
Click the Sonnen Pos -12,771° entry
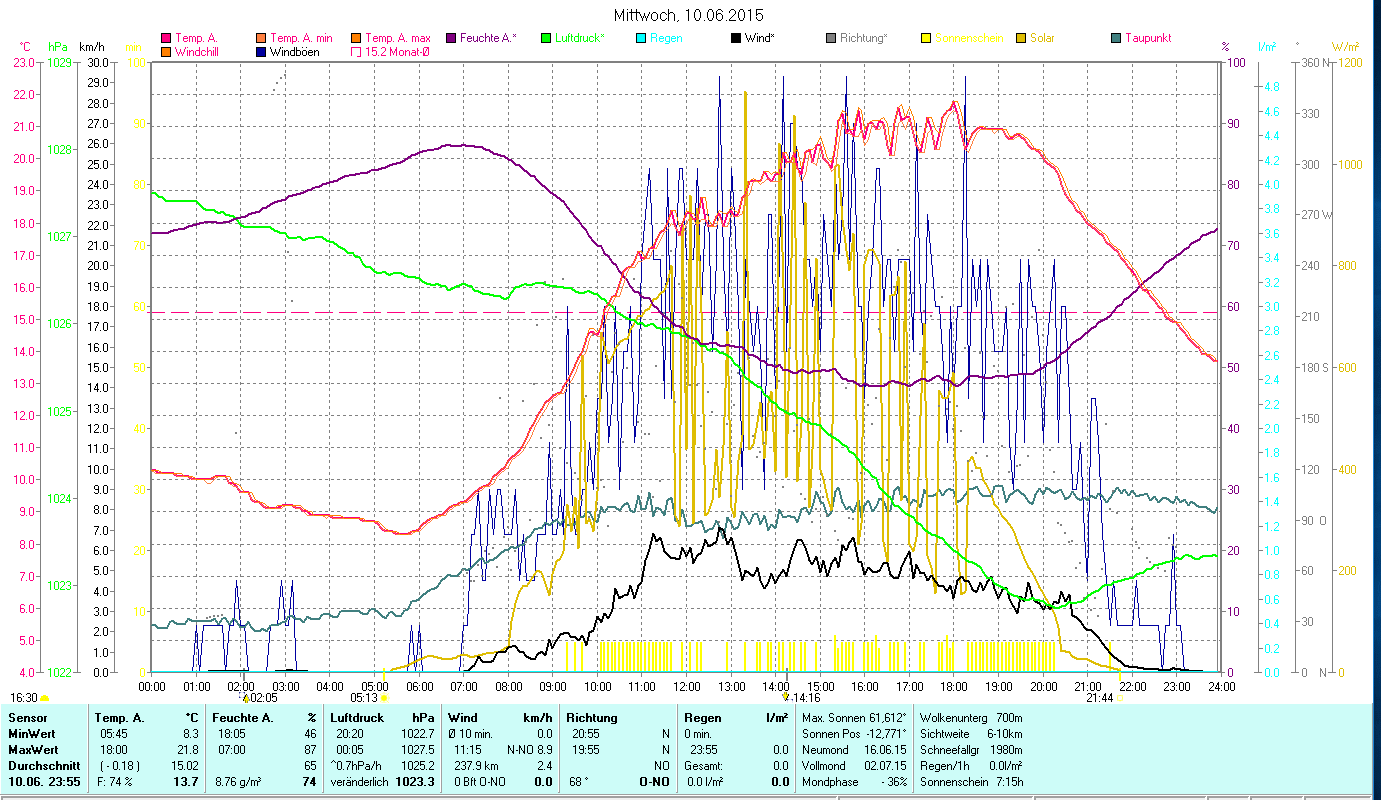point(854,733)
